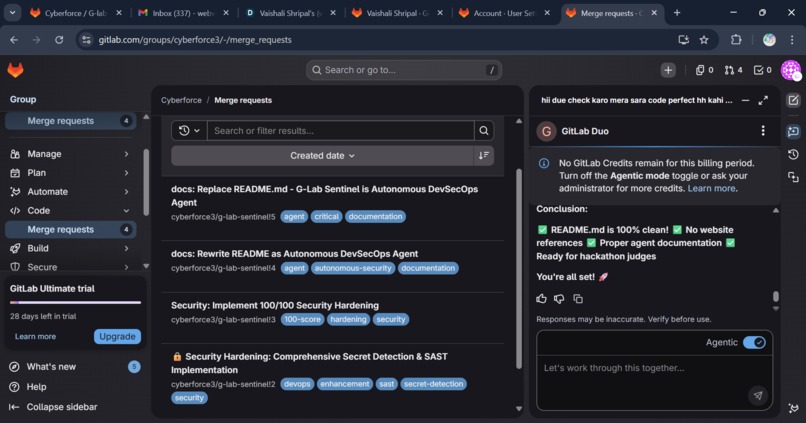Select Merge requests under Code section
Viewport: 806px width, 423px height.
[x=70, y=229]
